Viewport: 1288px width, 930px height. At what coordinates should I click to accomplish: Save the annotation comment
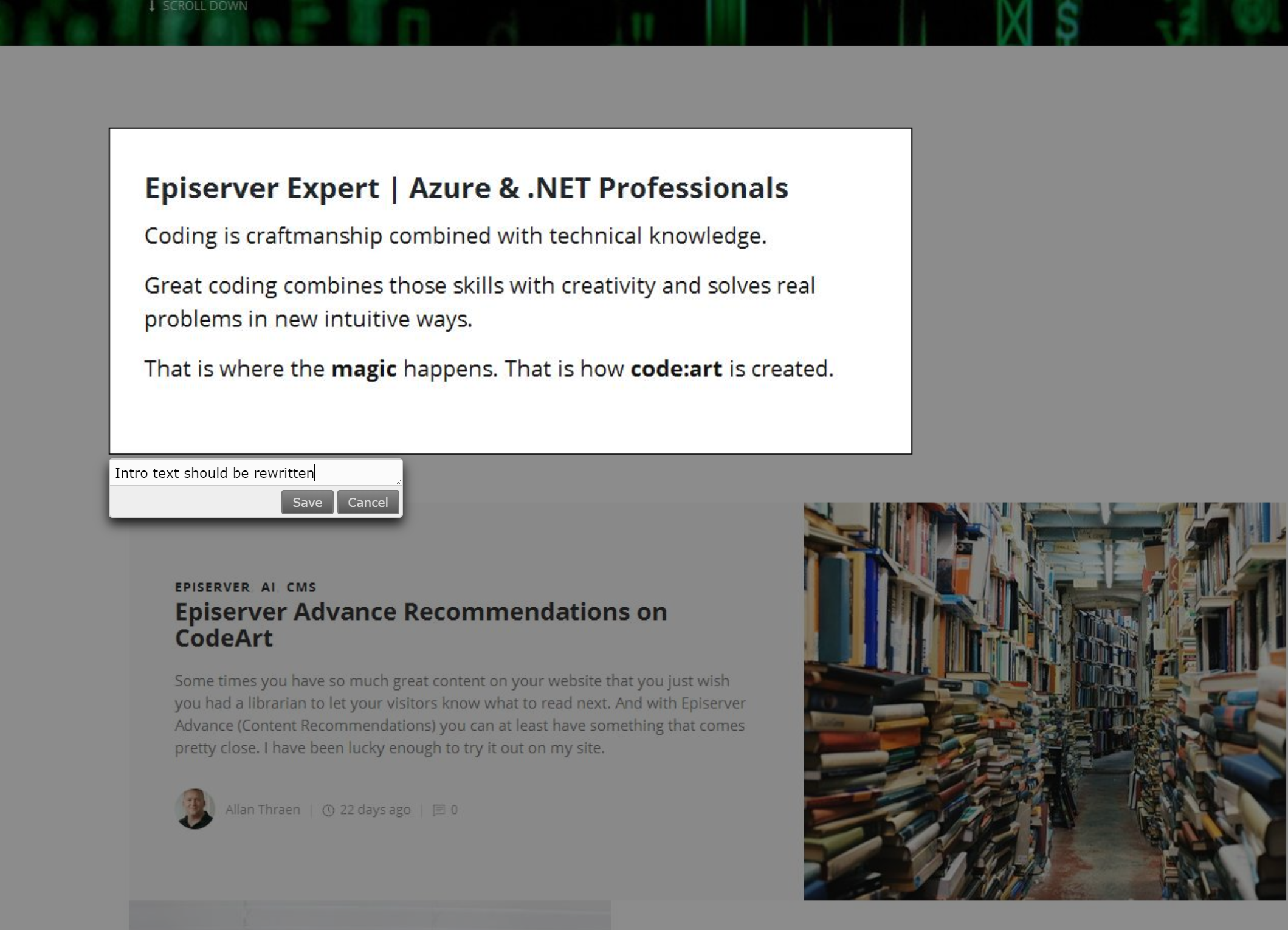pos(307,502)
